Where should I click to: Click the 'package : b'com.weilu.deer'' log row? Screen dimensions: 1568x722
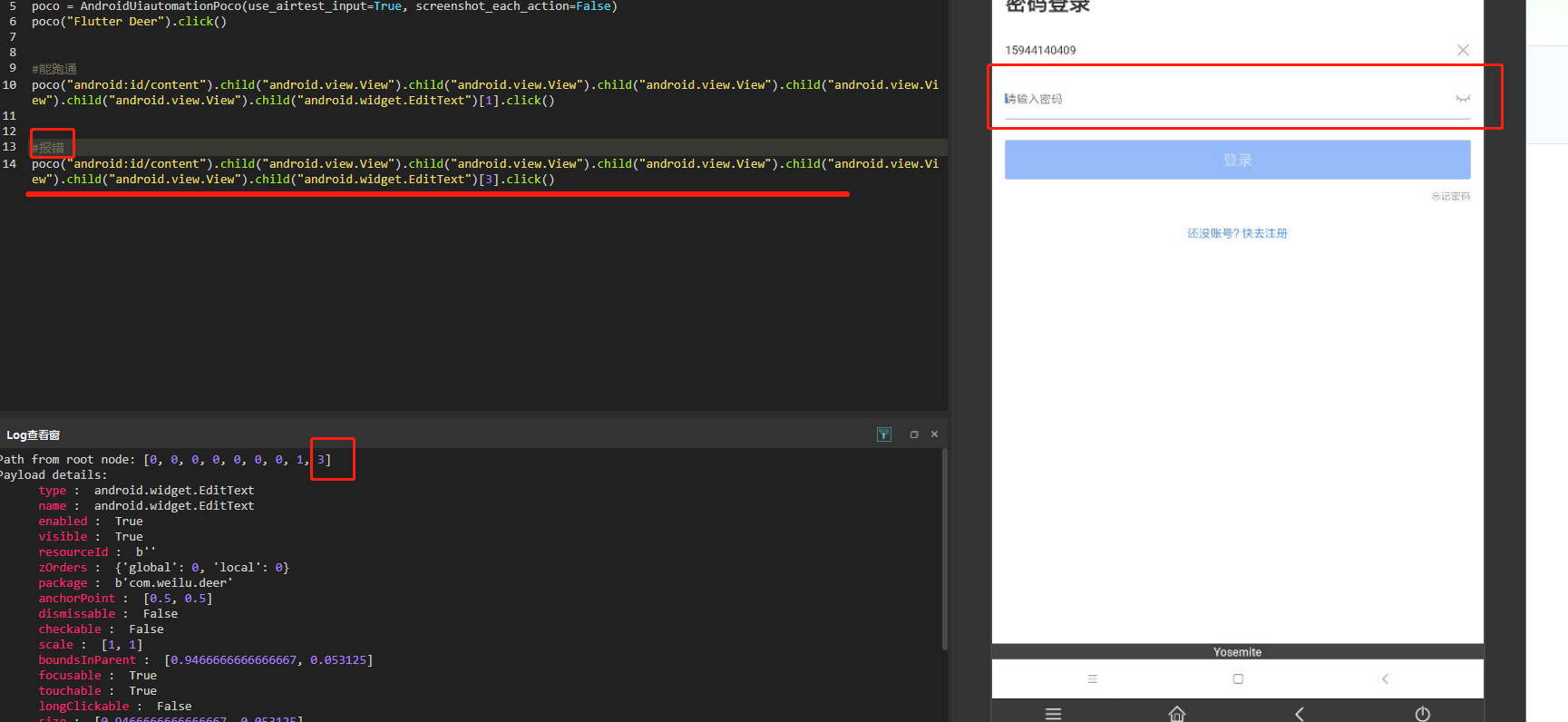coord(136,583)
